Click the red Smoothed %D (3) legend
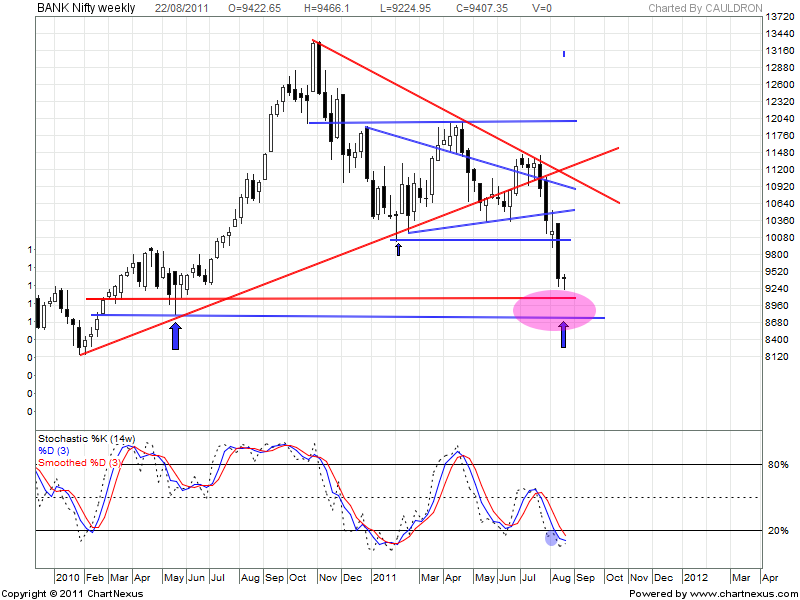Viewport: 800px width, 600px height. (x=78, y=463)
